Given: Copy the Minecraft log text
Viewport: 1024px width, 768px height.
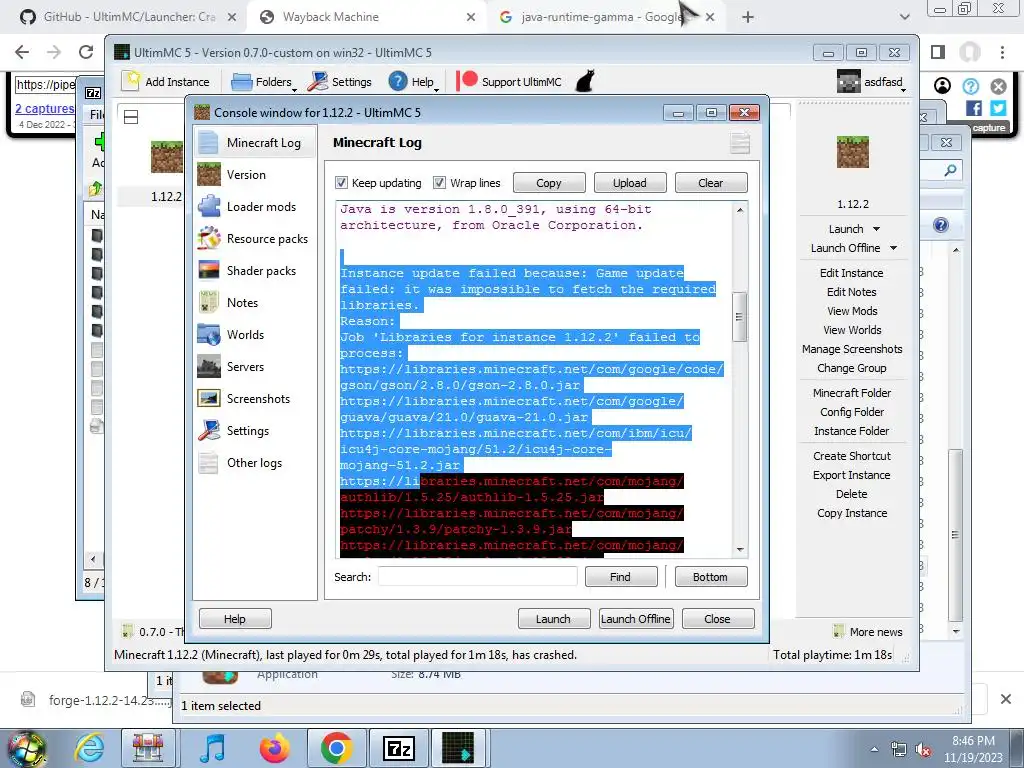Looking at the screenshot, I should click(549, 183).
